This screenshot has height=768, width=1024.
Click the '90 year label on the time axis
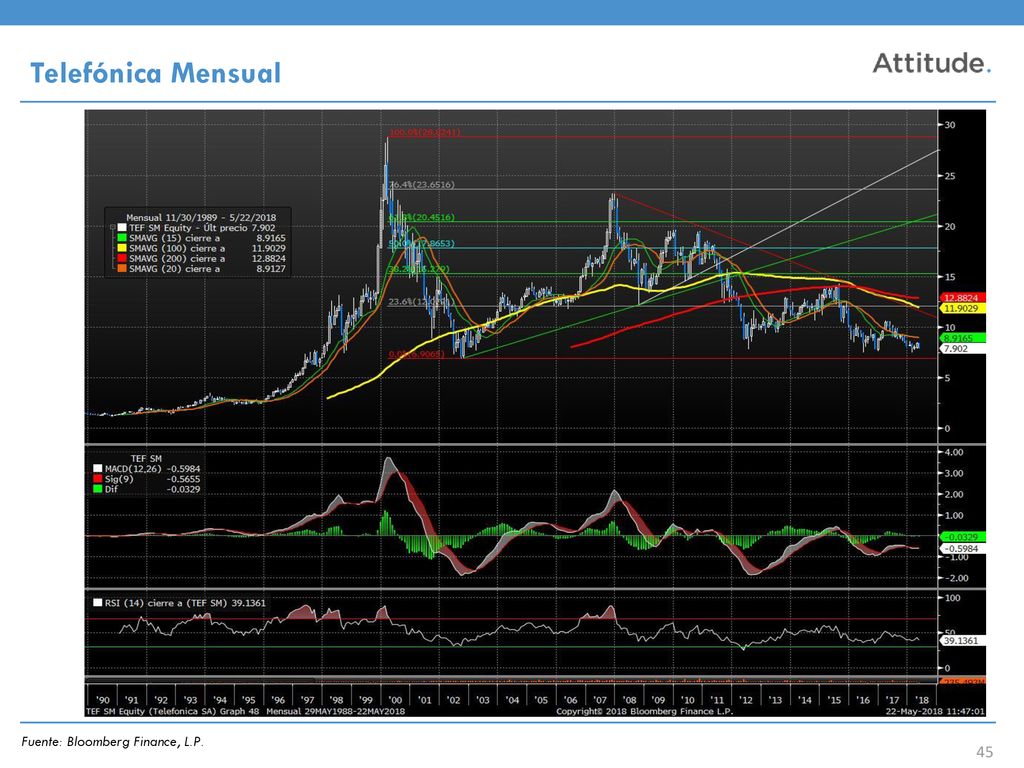(102, 699)
